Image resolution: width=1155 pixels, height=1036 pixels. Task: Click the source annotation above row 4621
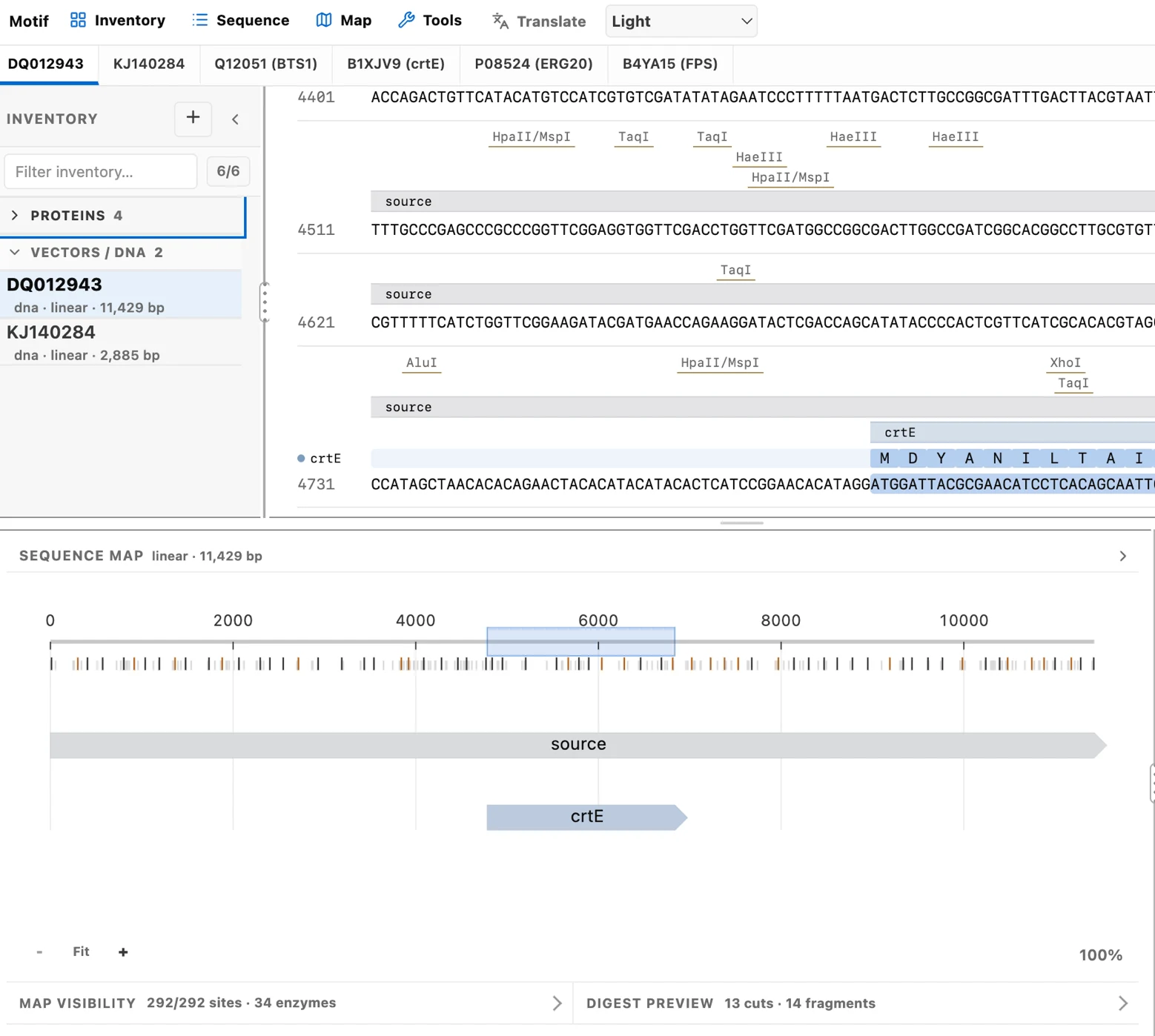tap(763, 294)
